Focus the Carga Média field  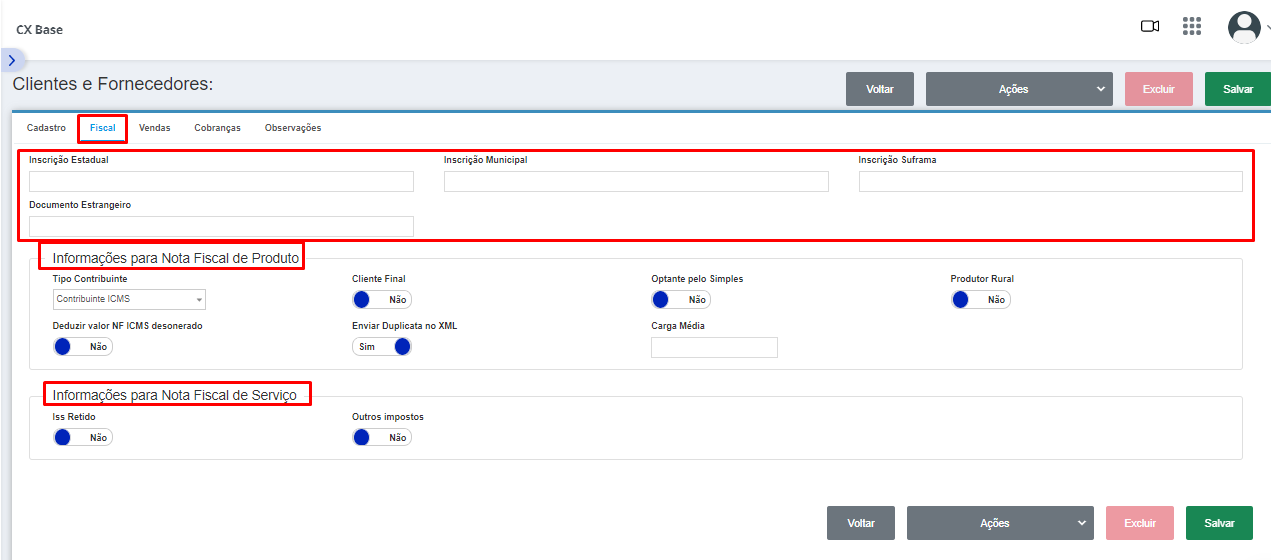(x=714, y=347)
